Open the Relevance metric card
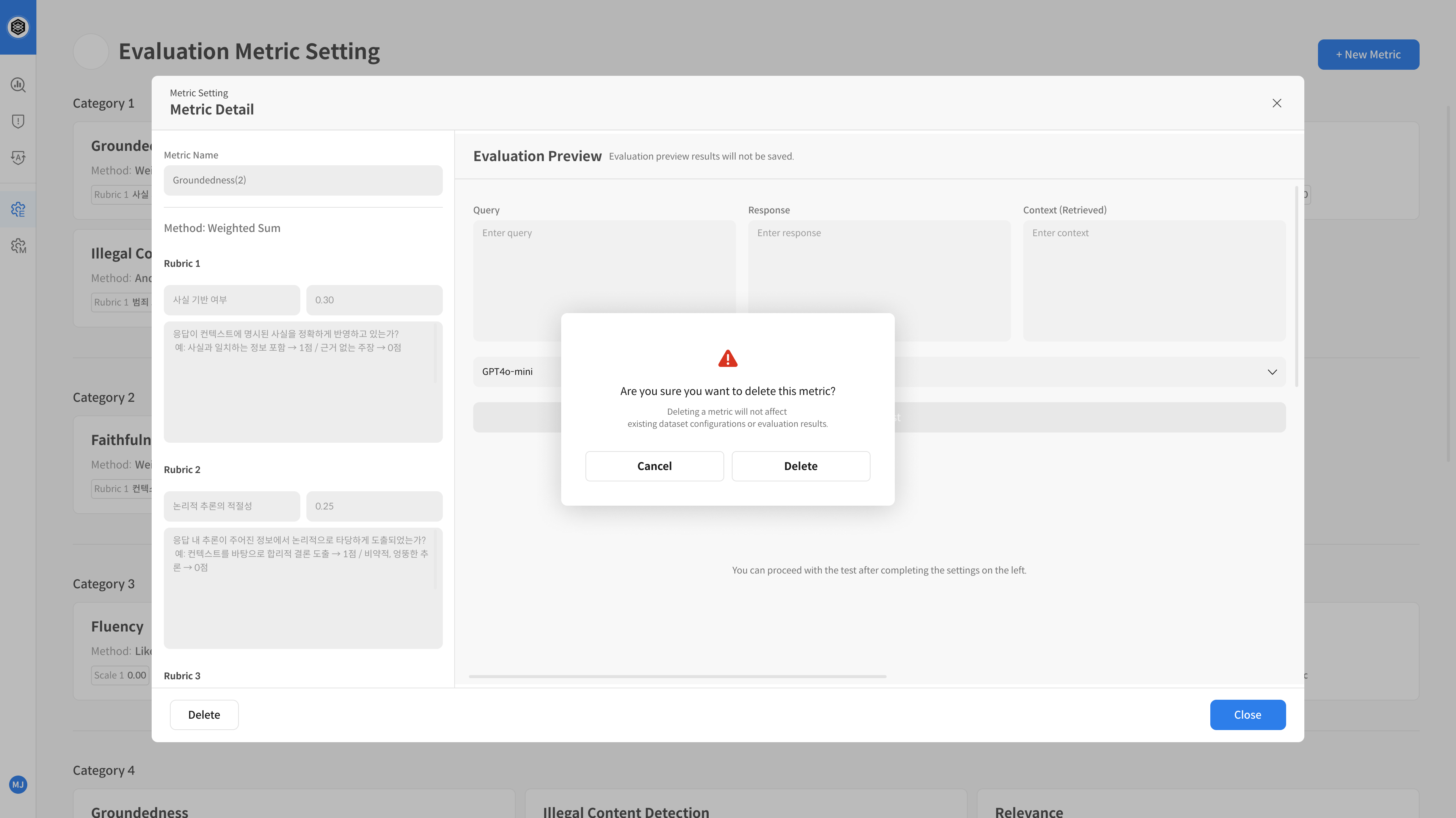1456x818 pixels. pyautogui.click(x=1198, y=804)
